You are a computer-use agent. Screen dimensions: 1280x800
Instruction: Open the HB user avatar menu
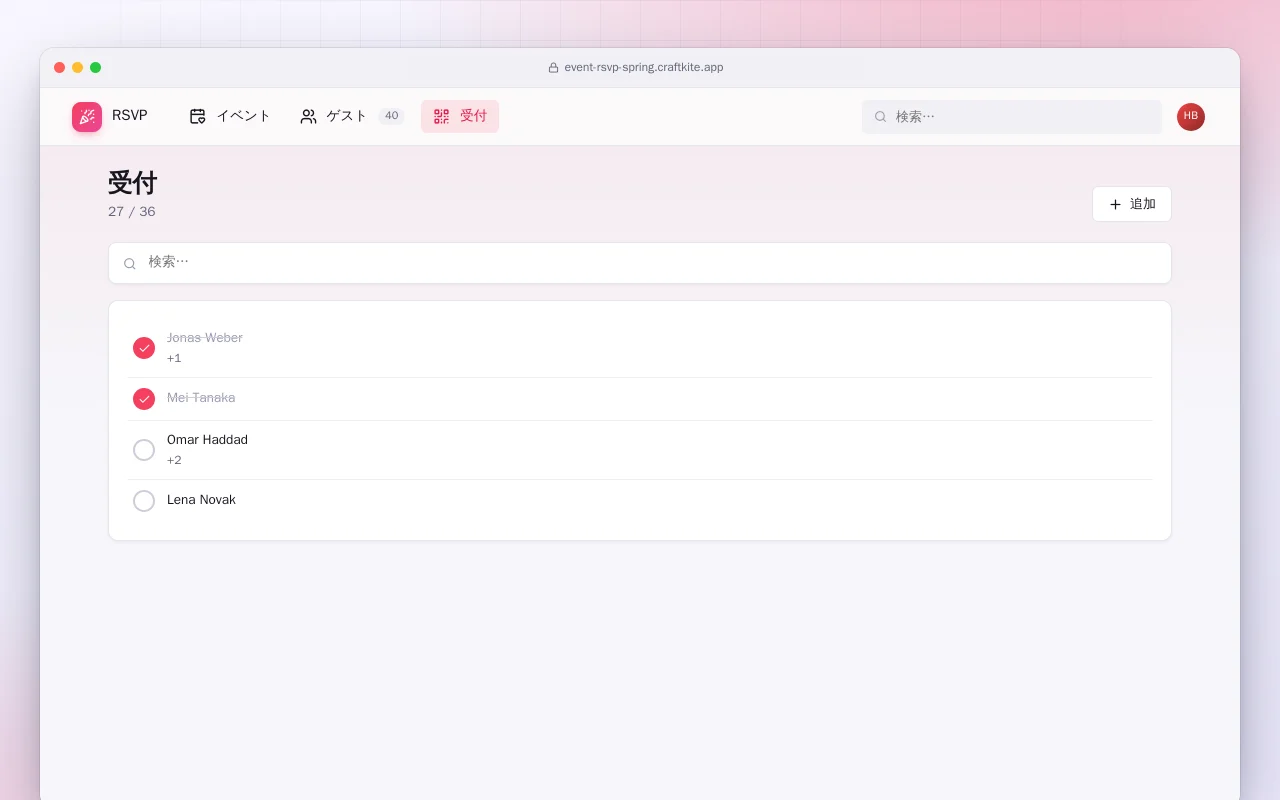pos(1191,117)
